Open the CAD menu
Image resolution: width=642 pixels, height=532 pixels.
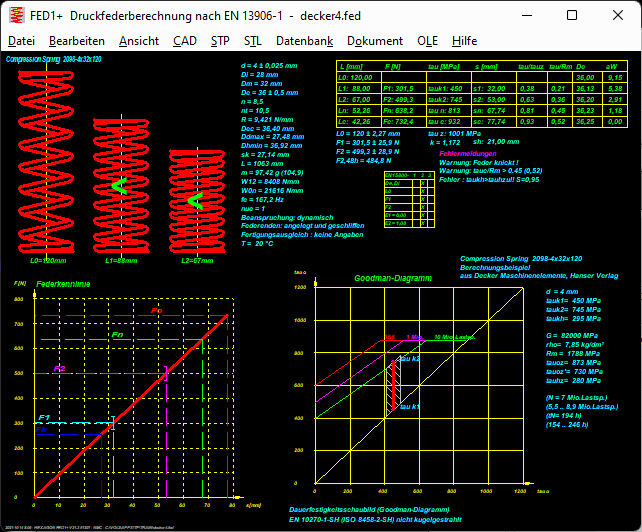pyautogui.click(x=184, y=41)
